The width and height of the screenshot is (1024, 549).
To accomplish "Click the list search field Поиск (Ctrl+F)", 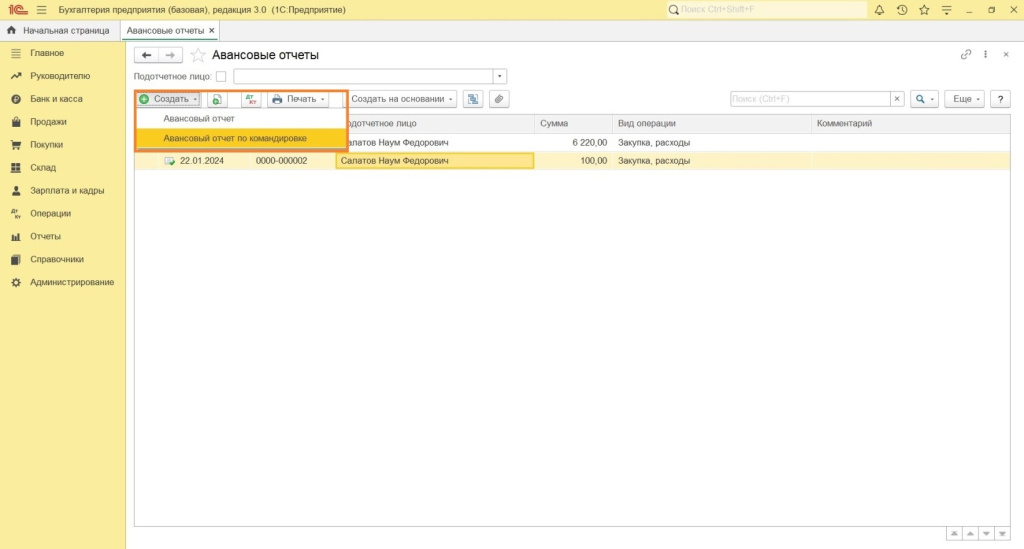I will click(810, 99).
